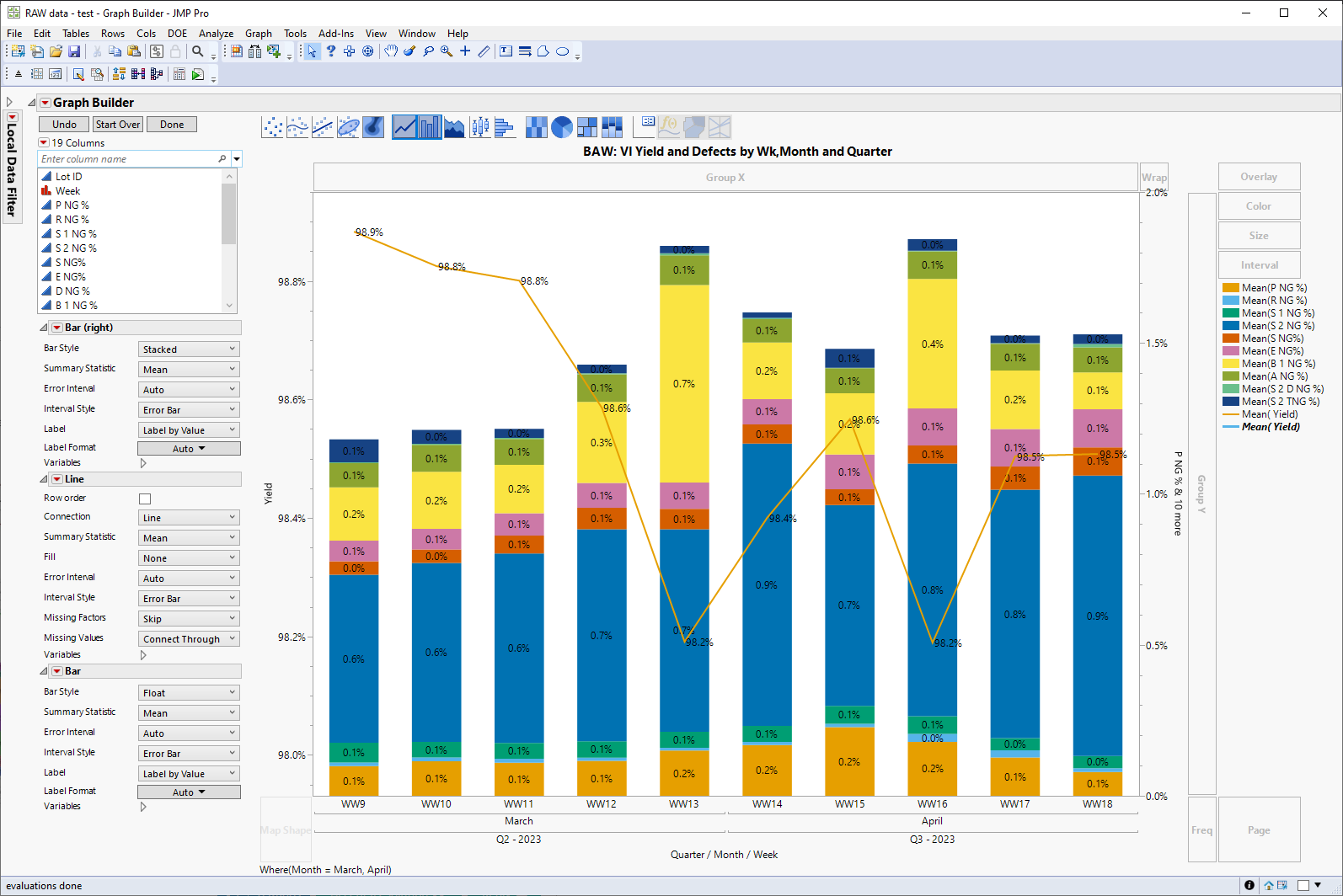Expand Variables under Bar (right) section
1343x896 pixels.
pyautogui.click(x=143, y=463)
